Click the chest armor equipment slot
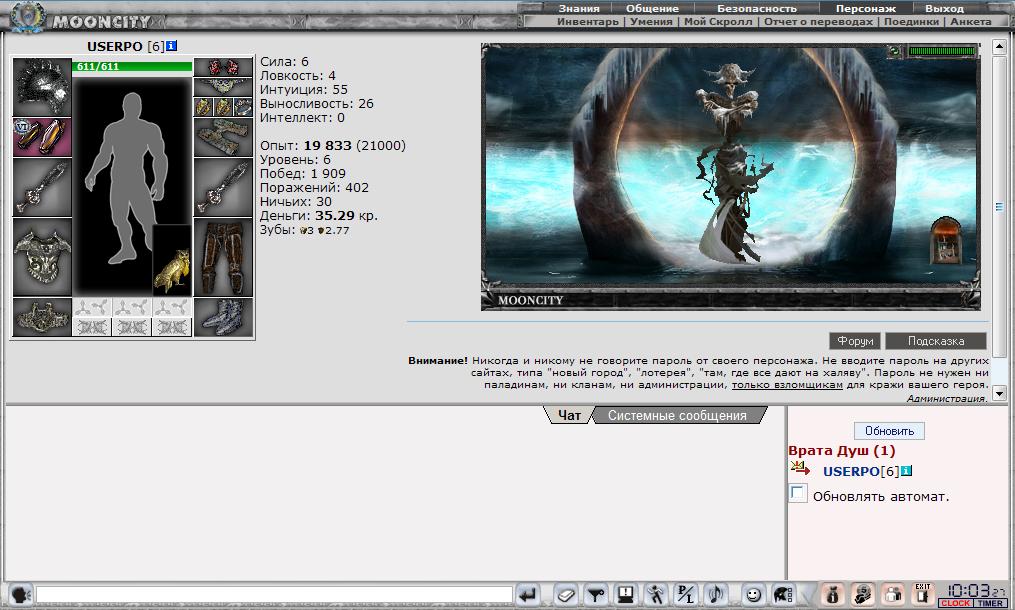Screen dimensions: 1015x610 (x=42, y=257)
